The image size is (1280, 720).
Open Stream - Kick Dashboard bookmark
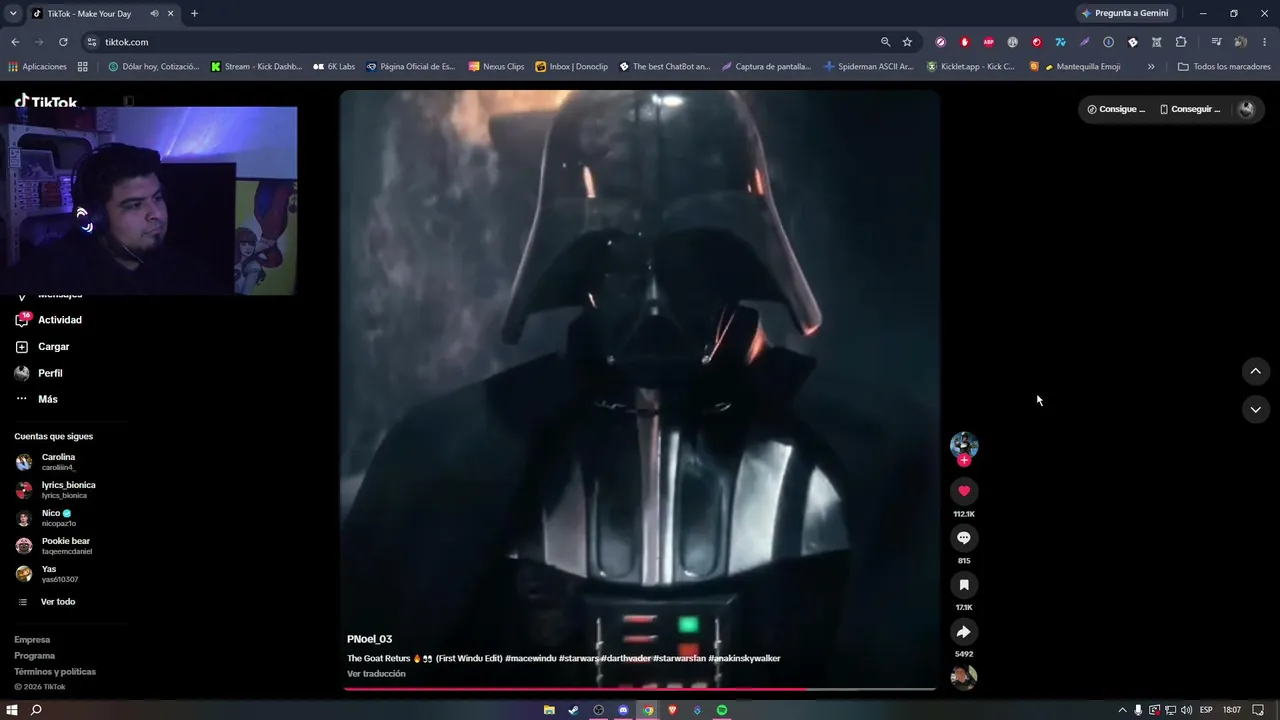[x=256, y=67]
